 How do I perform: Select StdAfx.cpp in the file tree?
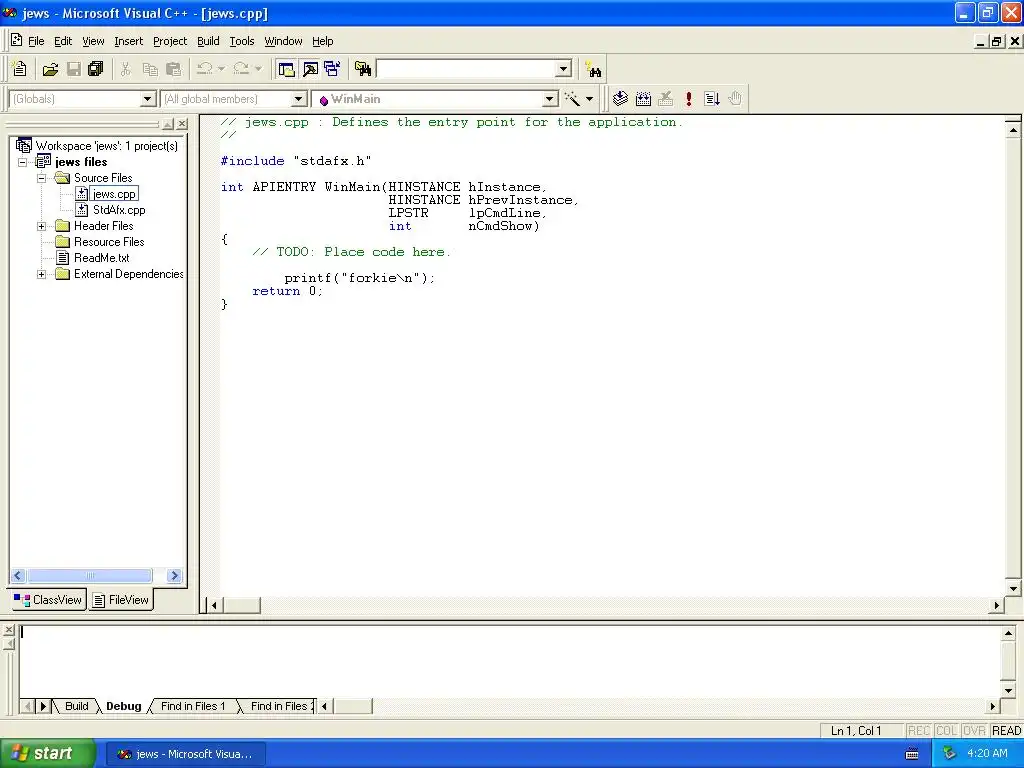click(119, 210)
